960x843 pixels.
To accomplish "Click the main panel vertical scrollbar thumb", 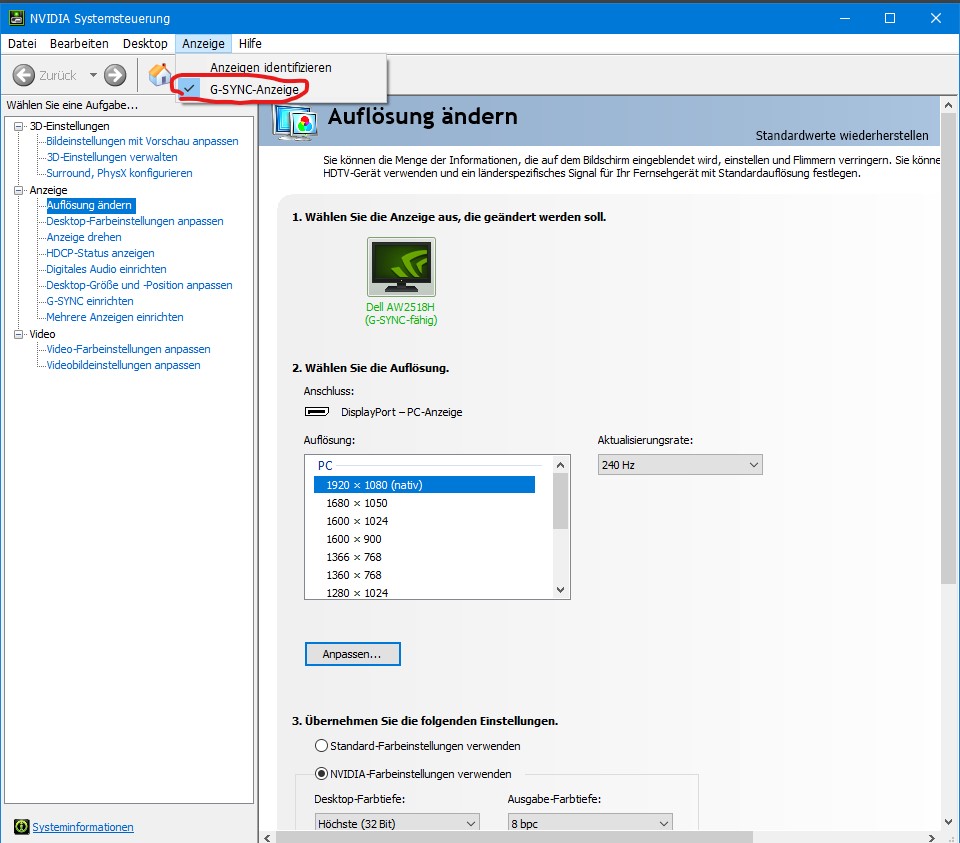I will [948, 349].
